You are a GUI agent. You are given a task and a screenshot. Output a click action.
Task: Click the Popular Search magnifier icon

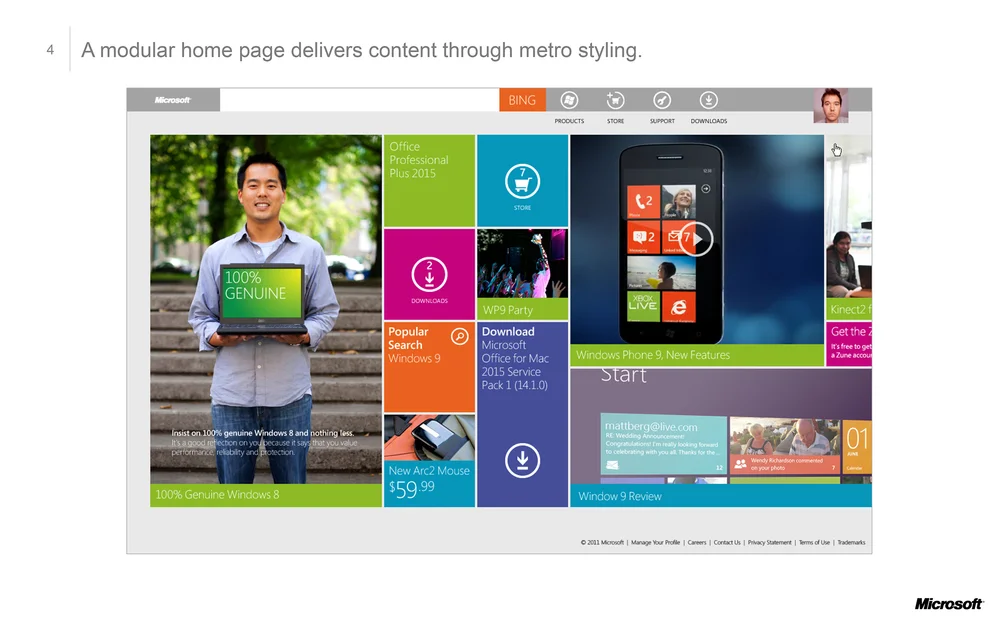coord(460,336)
